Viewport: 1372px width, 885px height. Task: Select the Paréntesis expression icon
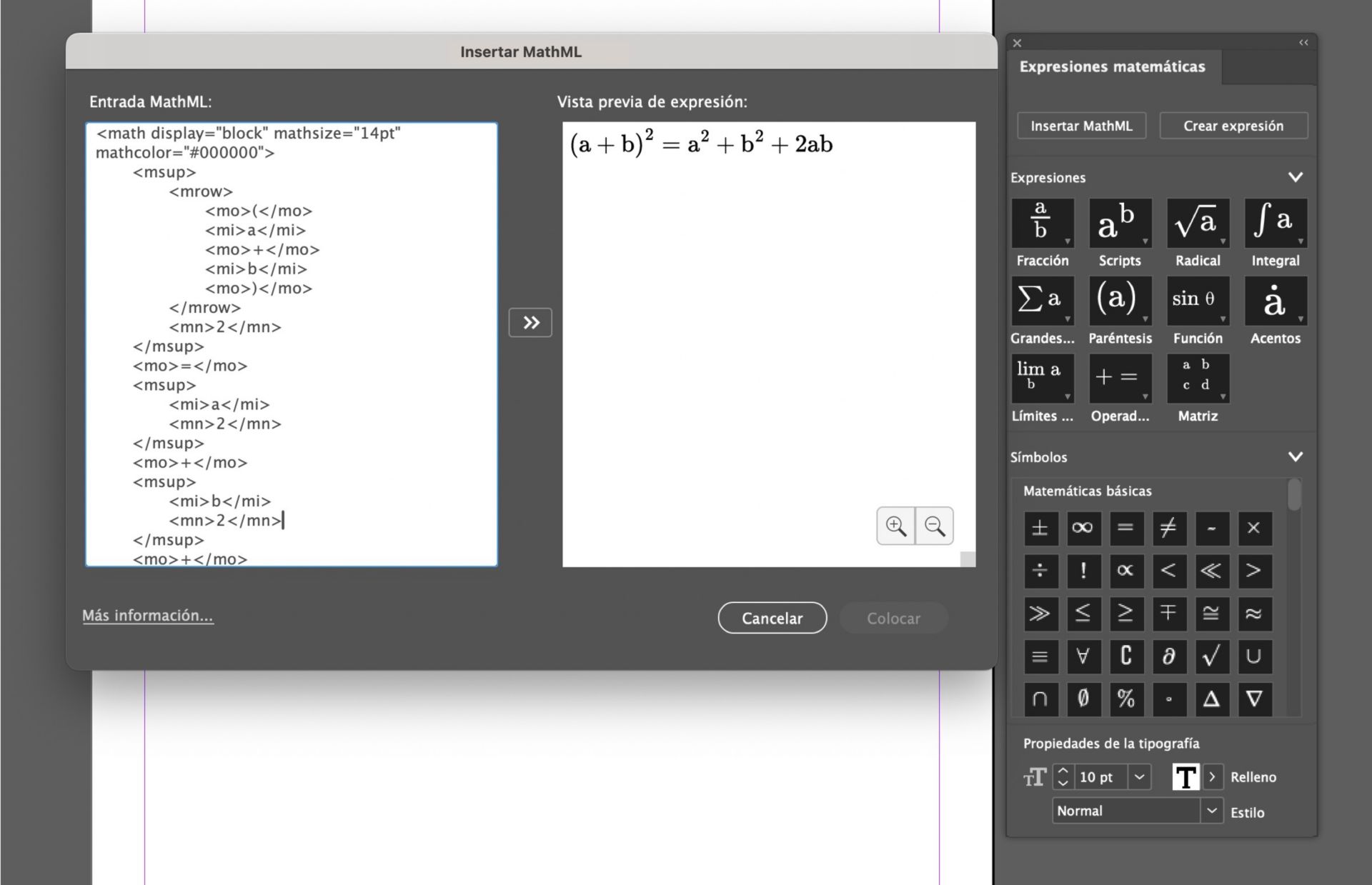(x=1120, y=301)
